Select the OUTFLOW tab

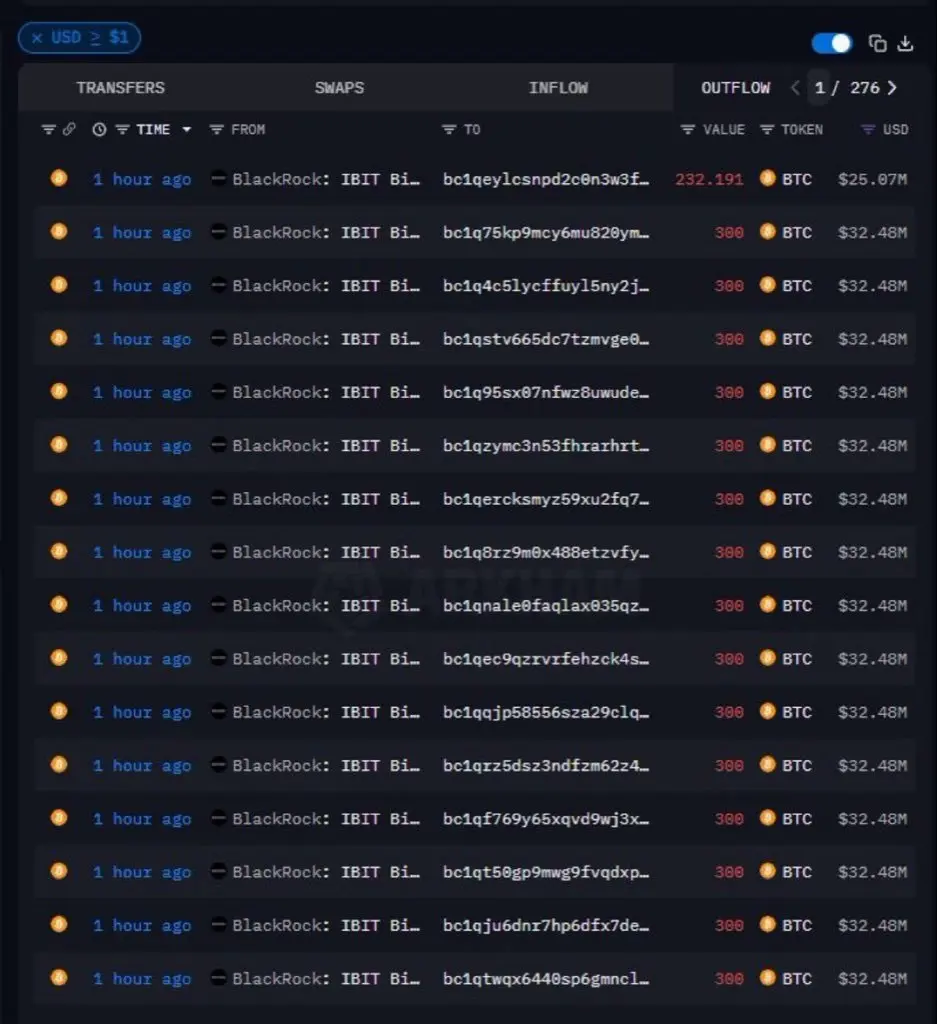coord(735,88)
